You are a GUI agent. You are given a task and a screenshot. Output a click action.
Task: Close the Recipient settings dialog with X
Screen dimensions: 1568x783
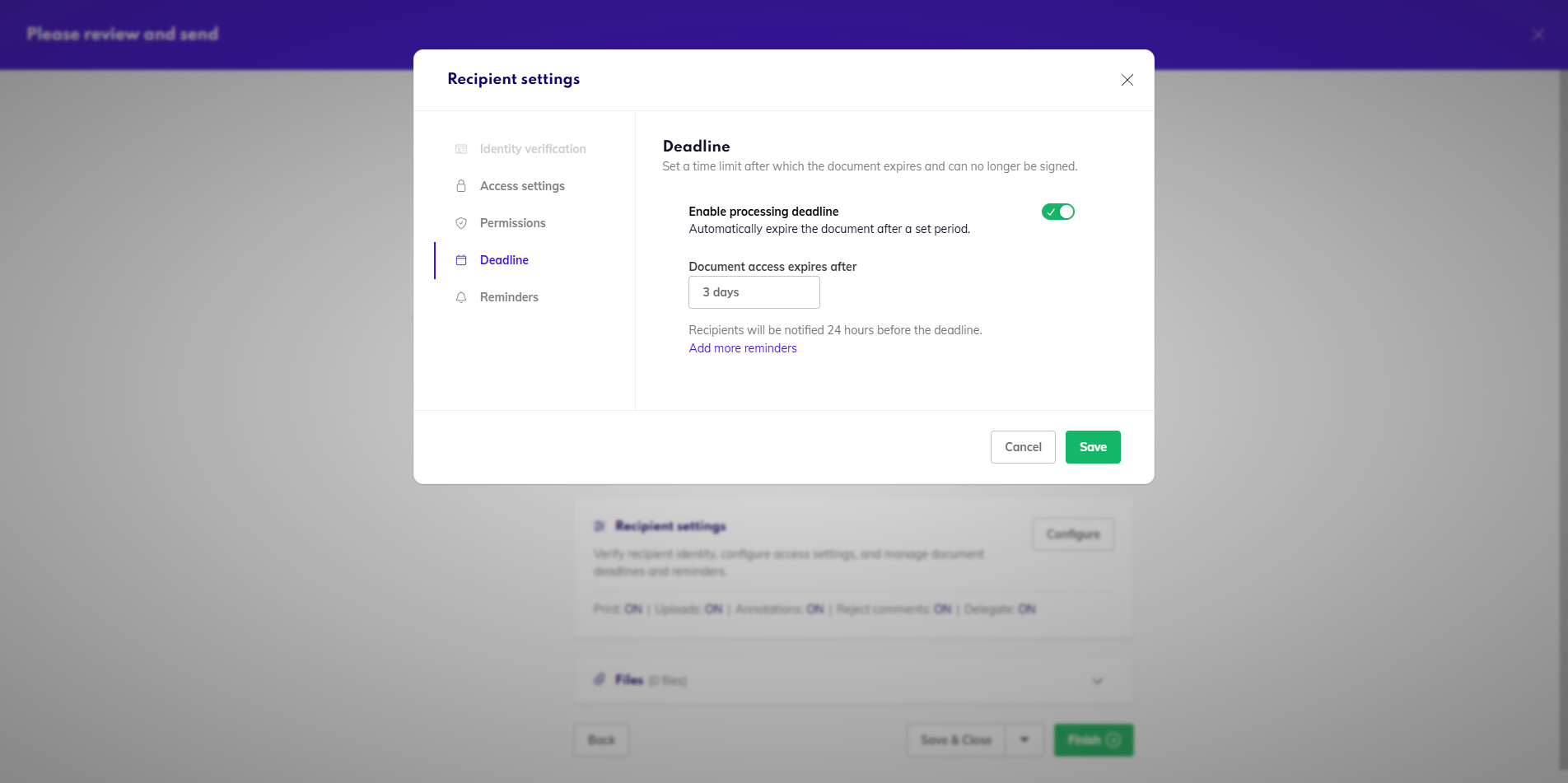pyautogui.click(x=1127, y=80)
